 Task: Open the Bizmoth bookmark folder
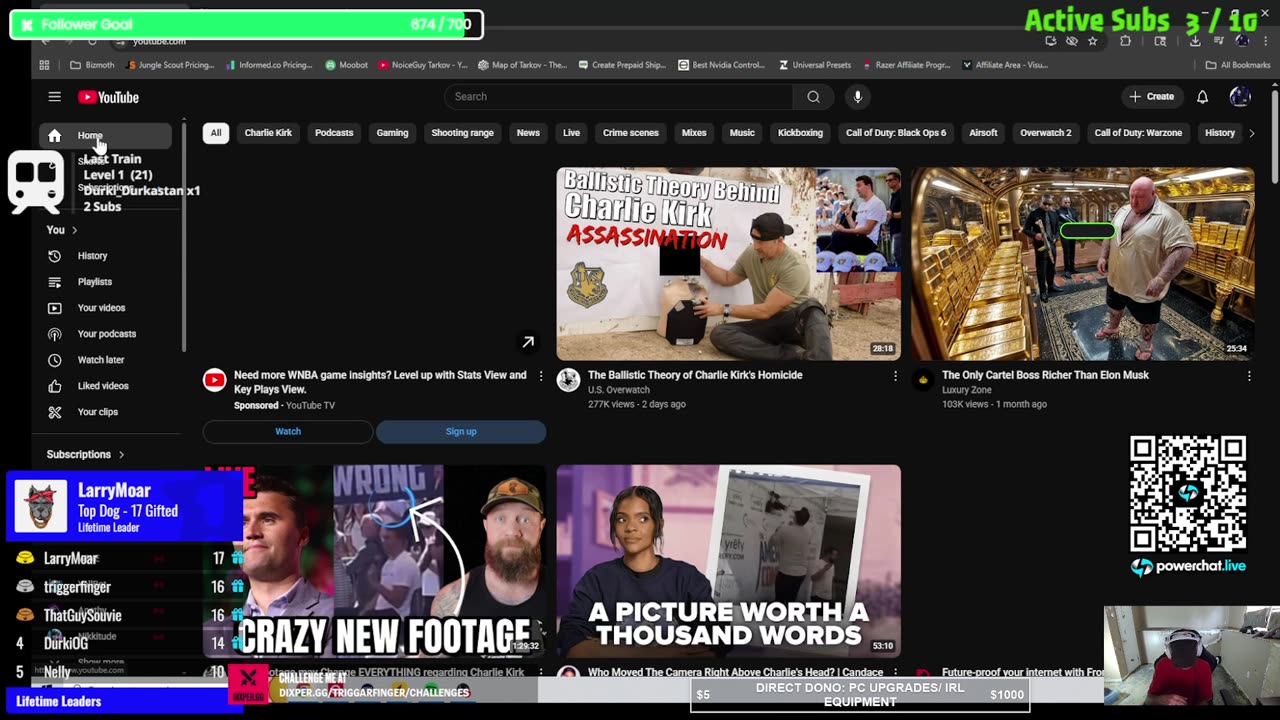92,65
